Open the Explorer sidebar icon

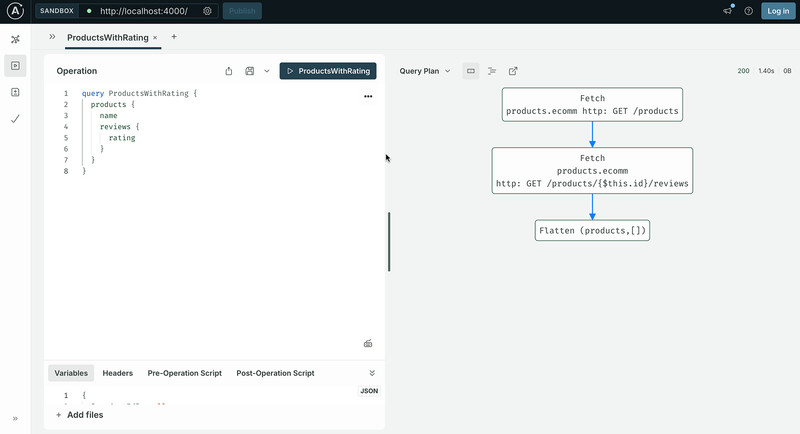(x=15, y=66)
